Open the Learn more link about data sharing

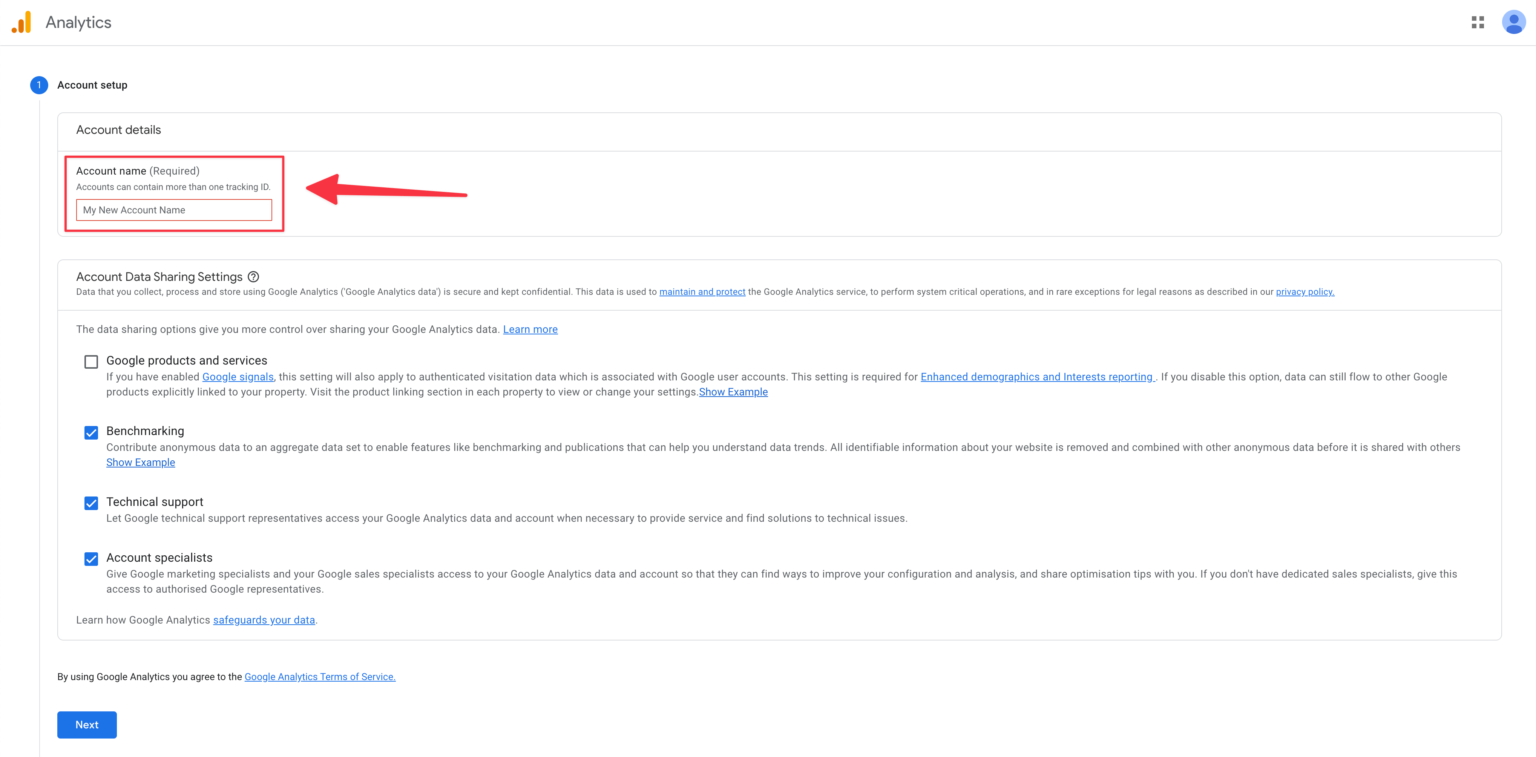[x=530, y=329]
